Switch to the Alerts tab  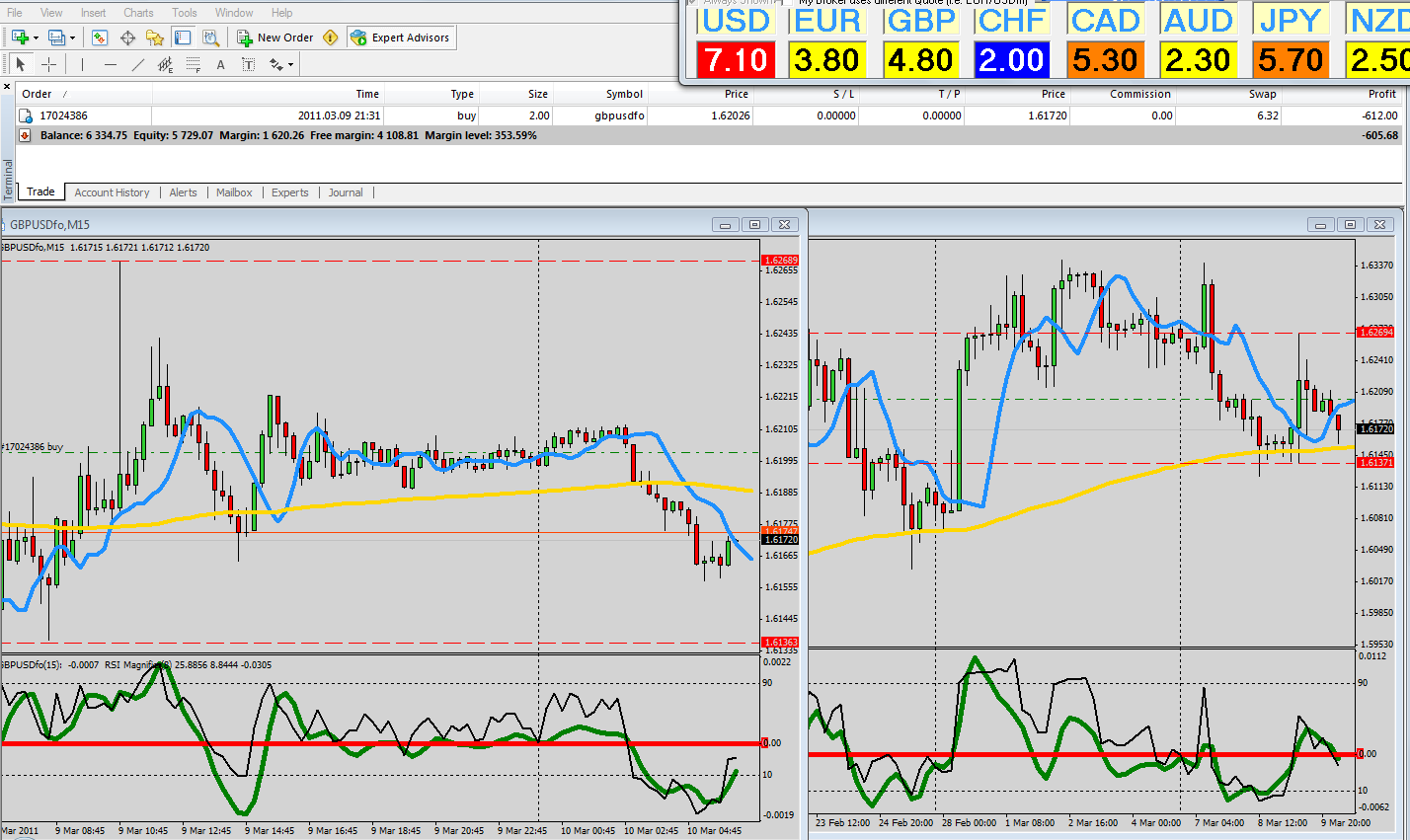(x=183, y=192)
